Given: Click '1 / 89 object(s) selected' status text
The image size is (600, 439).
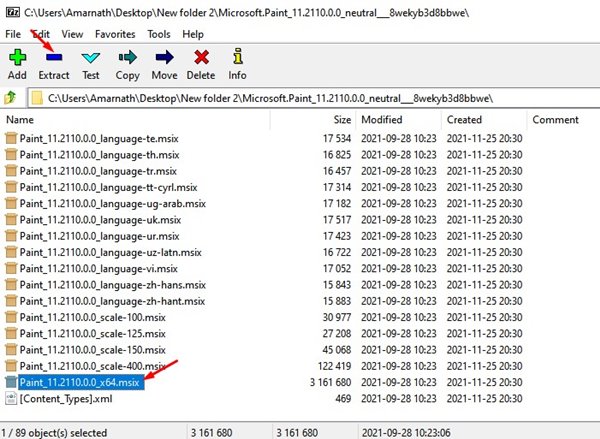Looking at the screenshot, I should (x=54, y=433).
